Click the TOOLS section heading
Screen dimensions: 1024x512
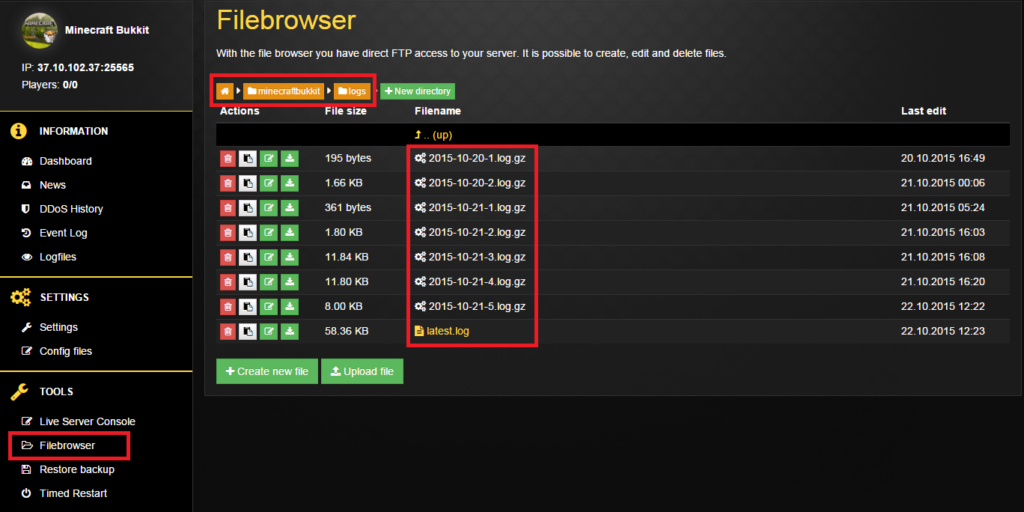point(57,392)
